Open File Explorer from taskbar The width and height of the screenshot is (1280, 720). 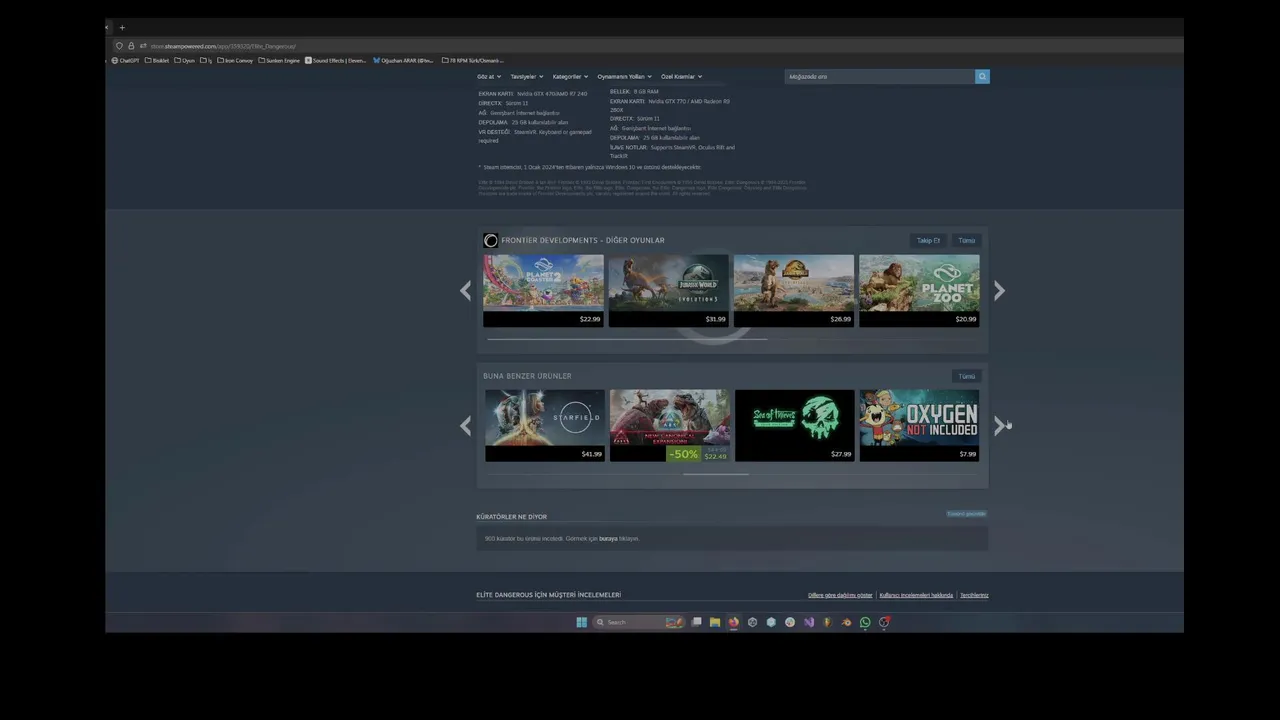click(x=715, y=622)
